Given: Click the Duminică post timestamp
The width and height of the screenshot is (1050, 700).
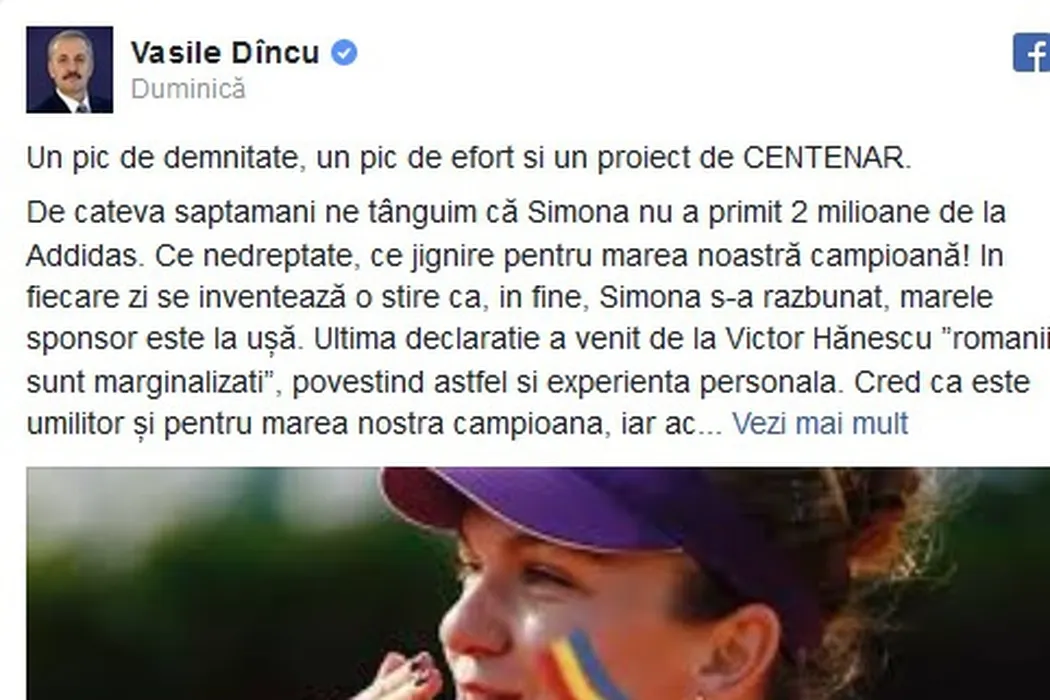Looking at the screenshot, I should [x=188, y=89].
